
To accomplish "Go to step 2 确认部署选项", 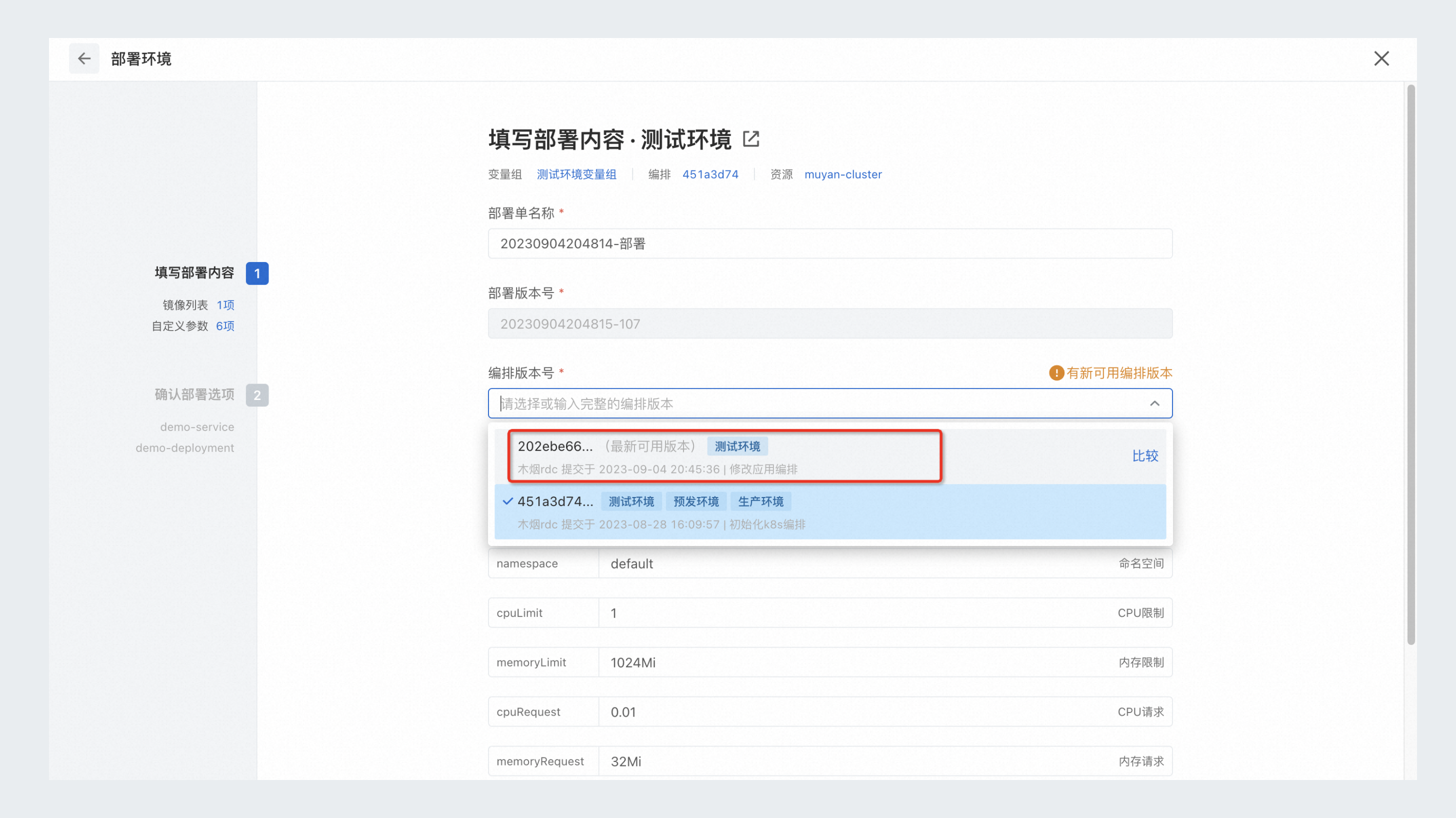I will click(194, 394).
